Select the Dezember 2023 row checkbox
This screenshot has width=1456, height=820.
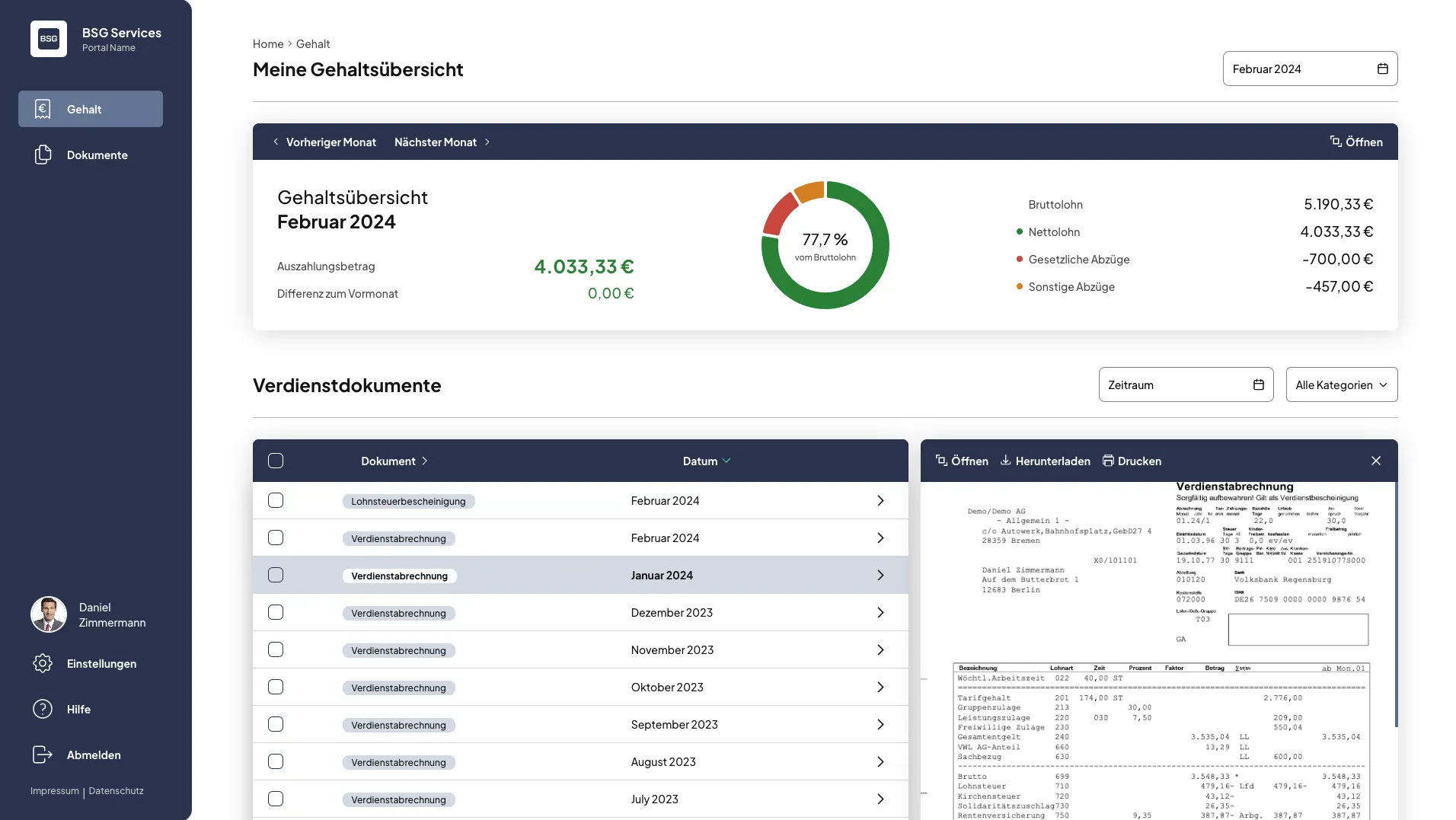276,612
